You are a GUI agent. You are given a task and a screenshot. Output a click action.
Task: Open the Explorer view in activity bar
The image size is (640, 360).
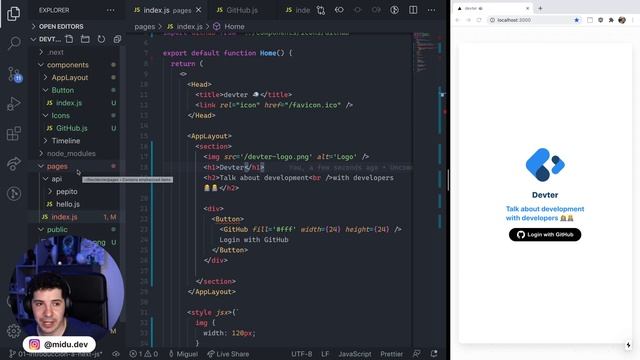(x=13, y=13)
